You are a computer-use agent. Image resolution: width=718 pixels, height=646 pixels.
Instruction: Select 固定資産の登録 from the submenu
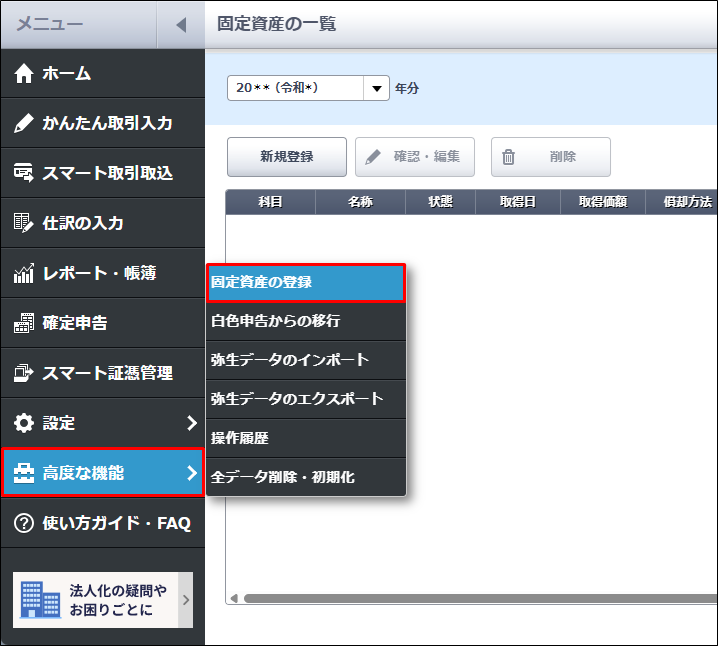click(305, 283)
